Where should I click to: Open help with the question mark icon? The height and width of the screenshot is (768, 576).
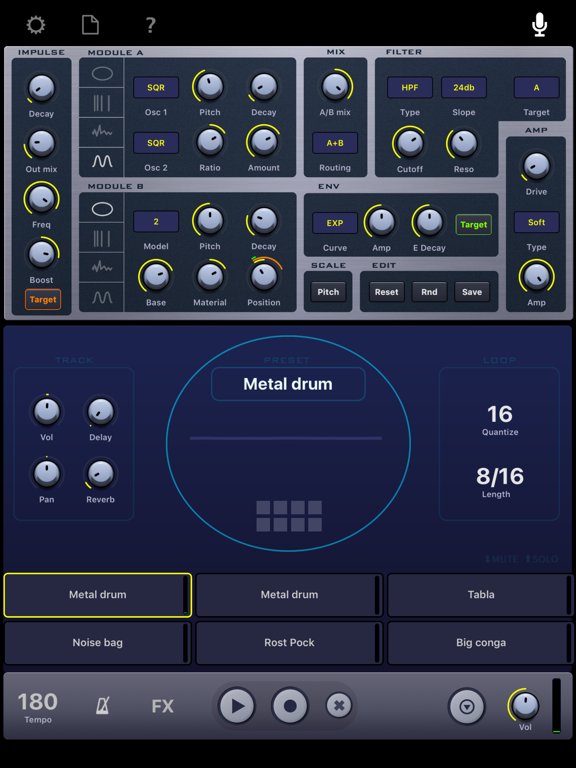tap(151, 25)
